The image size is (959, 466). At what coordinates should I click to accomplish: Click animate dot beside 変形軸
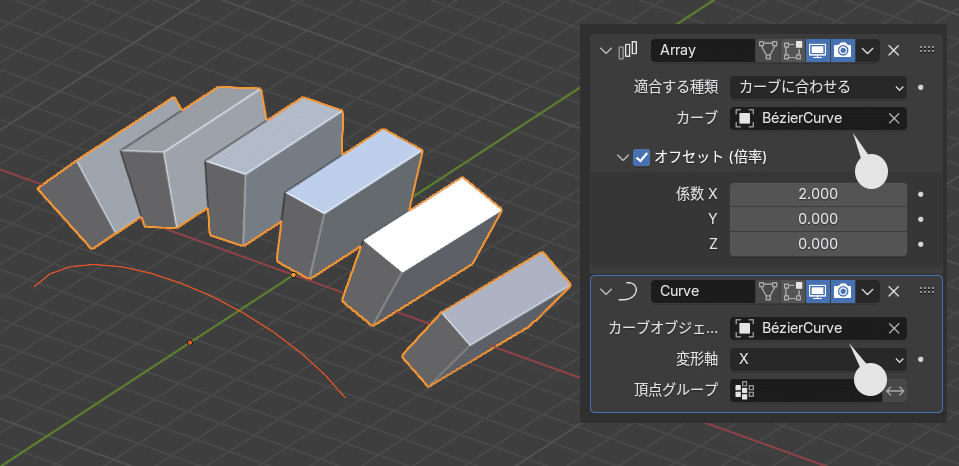point(920,360)
